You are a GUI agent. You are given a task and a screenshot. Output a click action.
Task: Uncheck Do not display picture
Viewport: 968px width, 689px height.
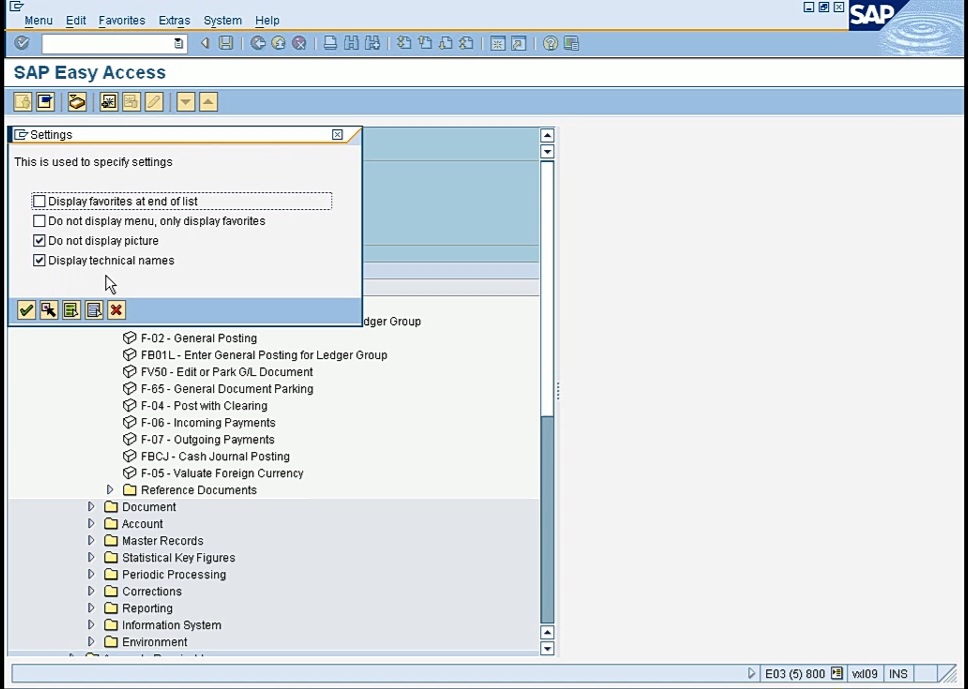pos(39,241)
